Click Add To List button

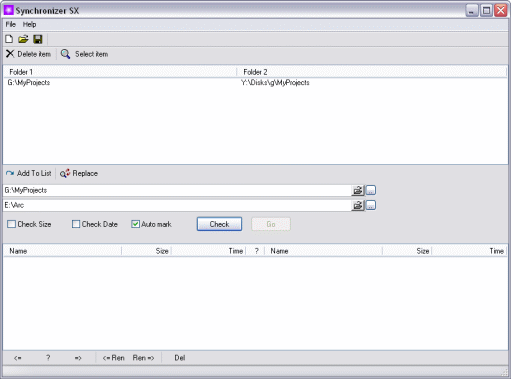[29, 173]
